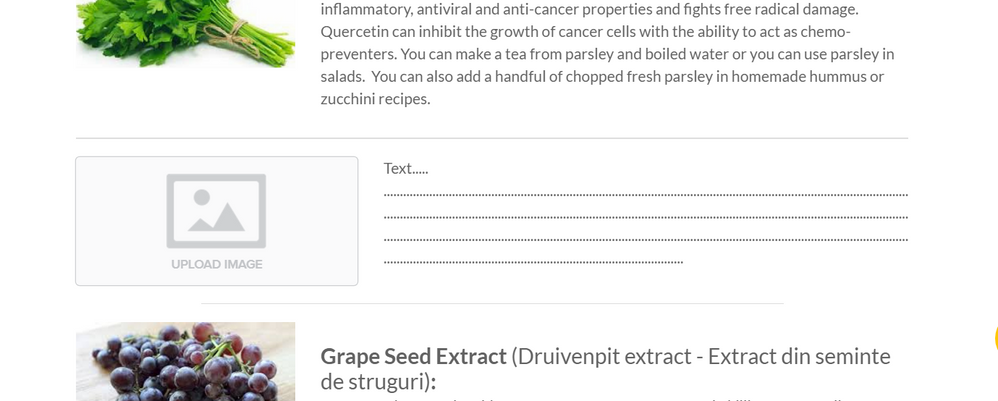
Task: Click the second dotted placeholder line
Action: click(645, 217)
